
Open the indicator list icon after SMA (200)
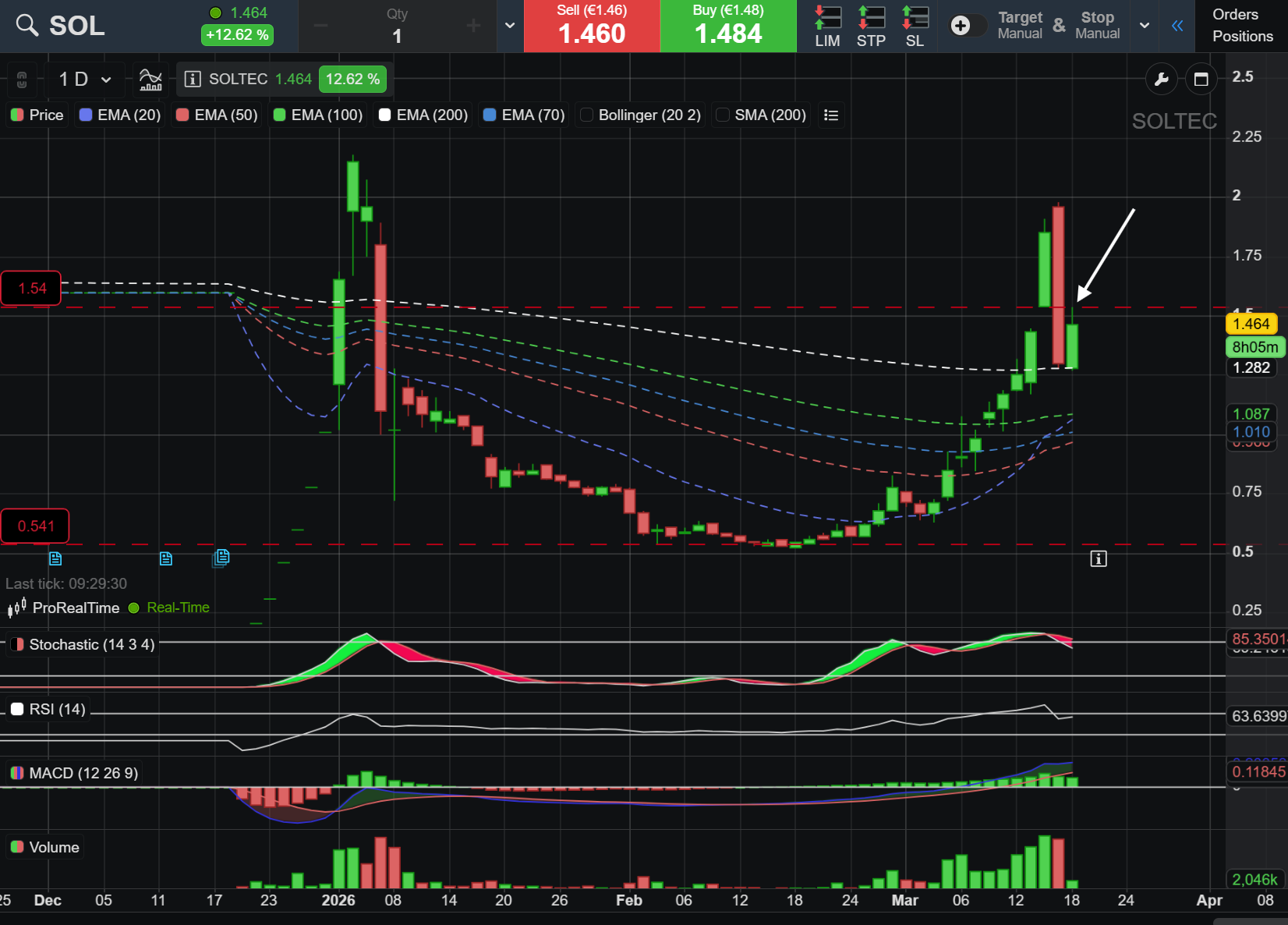(831, 115)
